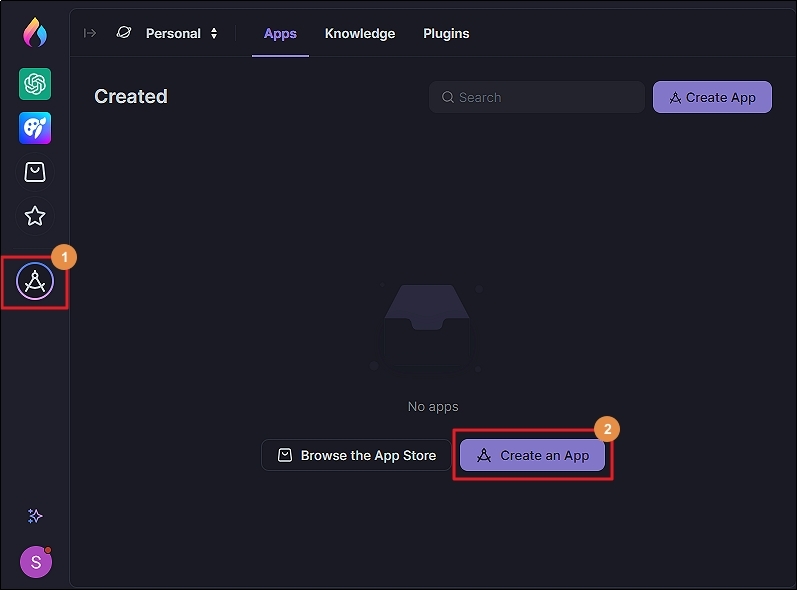This screenshot has width=797, height=591.
Task: Expand the sidebar with arrow icon
Action: click(x=90, y=33)
